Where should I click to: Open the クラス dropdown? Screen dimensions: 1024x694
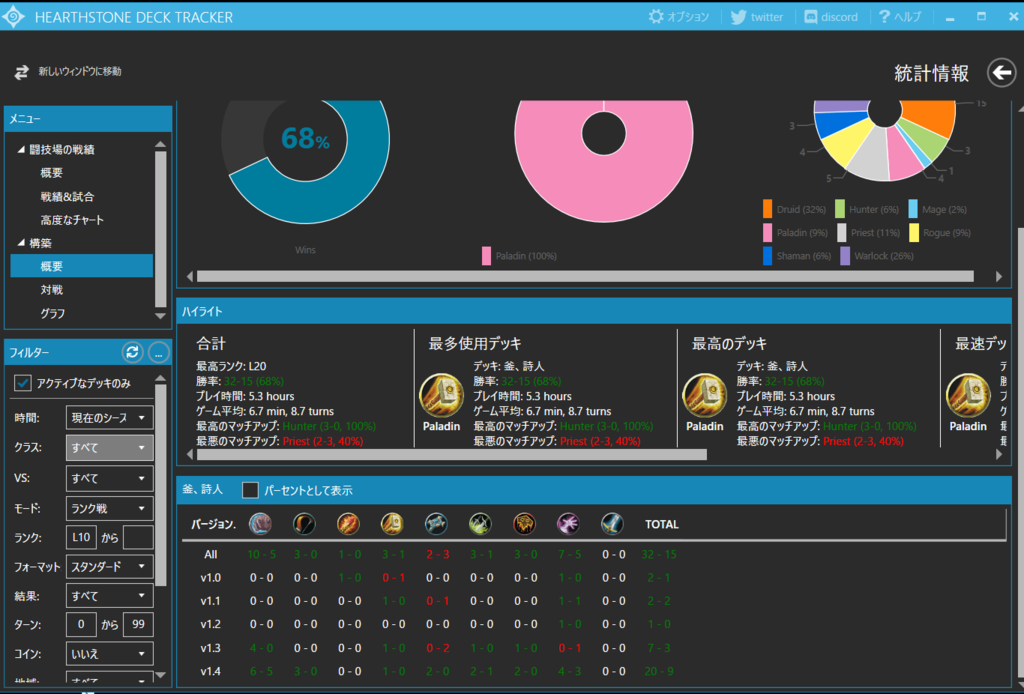coord(109,448)
